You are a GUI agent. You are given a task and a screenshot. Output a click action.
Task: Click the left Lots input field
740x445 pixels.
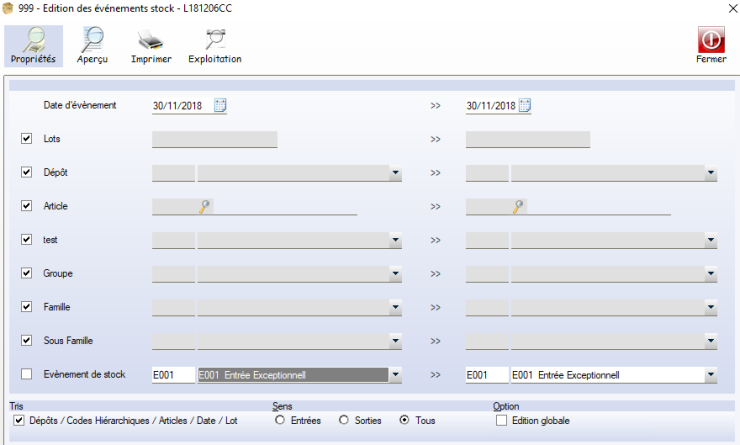coord(214,140)
